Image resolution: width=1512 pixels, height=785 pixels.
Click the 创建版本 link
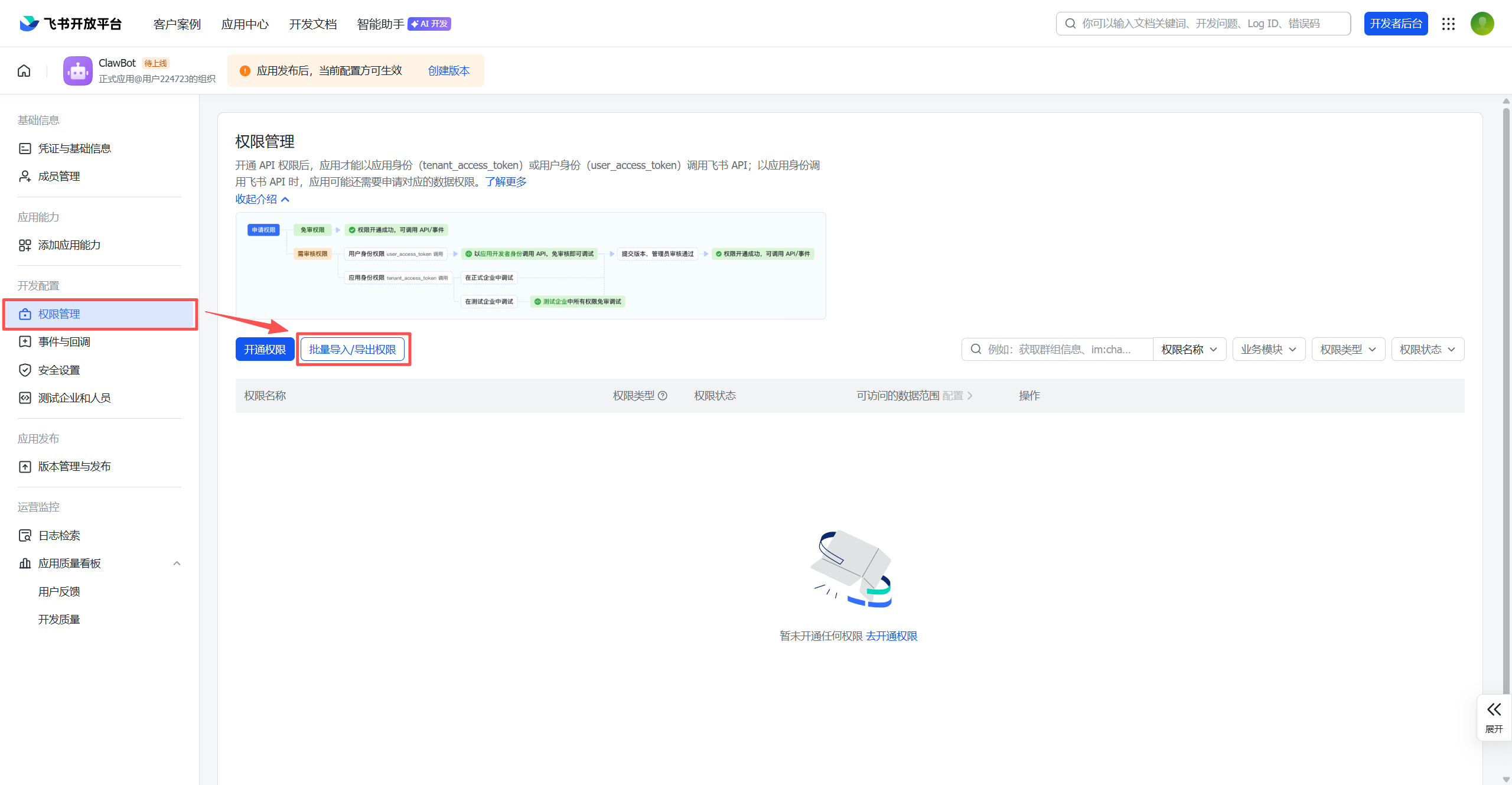(x=449, y=71)
